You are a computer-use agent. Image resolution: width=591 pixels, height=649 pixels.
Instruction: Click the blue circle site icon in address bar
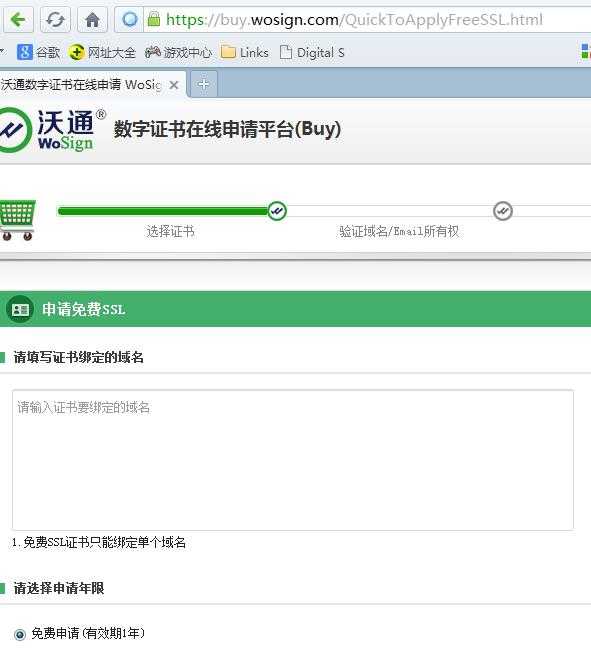click(130, 19)
